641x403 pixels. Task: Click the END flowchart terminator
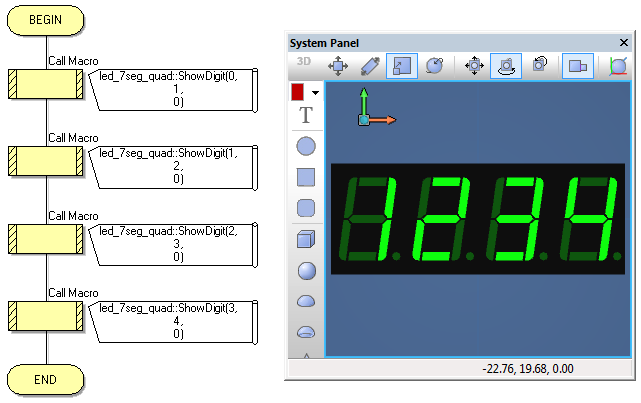click(x=45, y=380)
